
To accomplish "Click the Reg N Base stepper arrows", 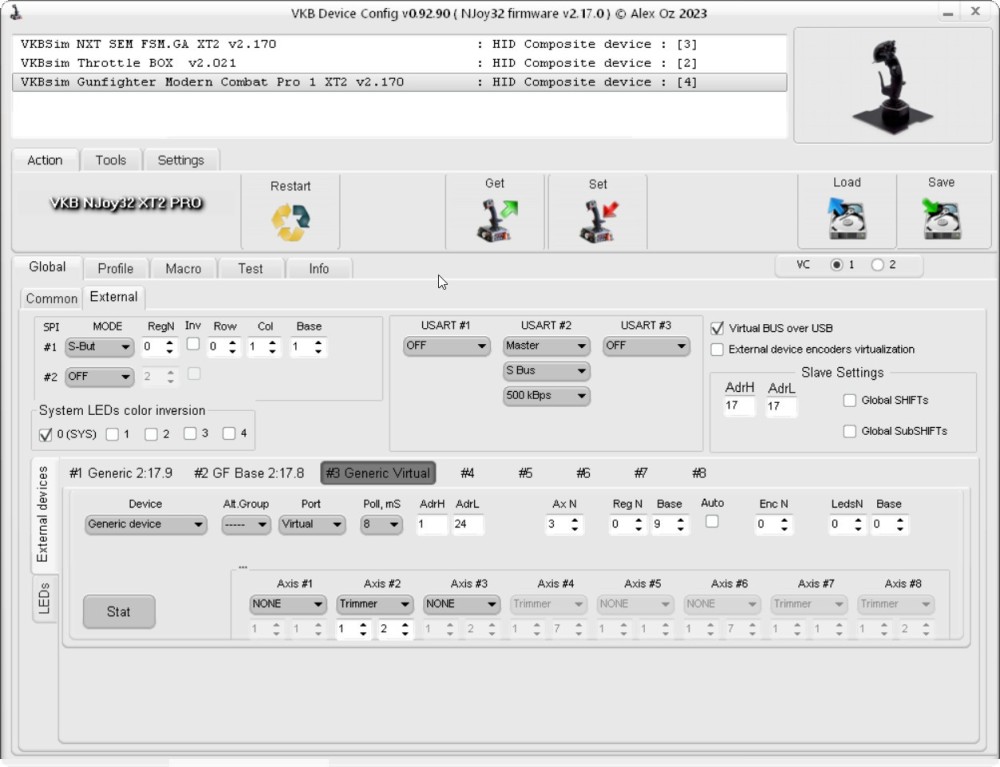I will pyautogui.click(x=681, y=525).
